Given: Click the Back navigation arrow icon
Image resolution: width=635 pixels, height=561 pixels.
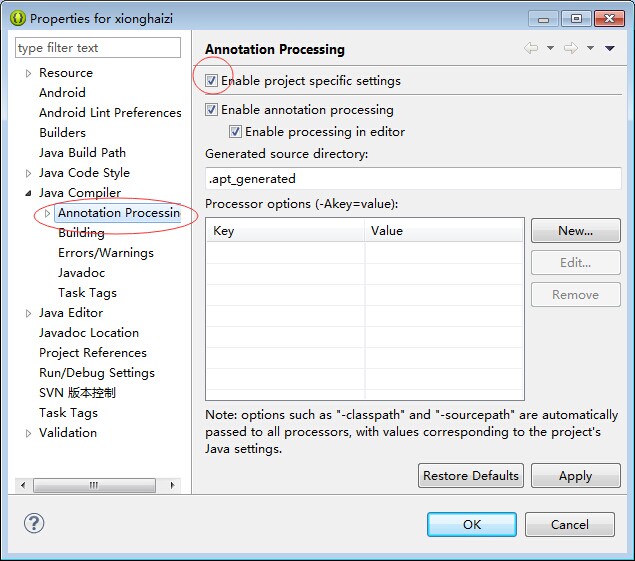Looking at the screenshot, I should tap(531, 48).
